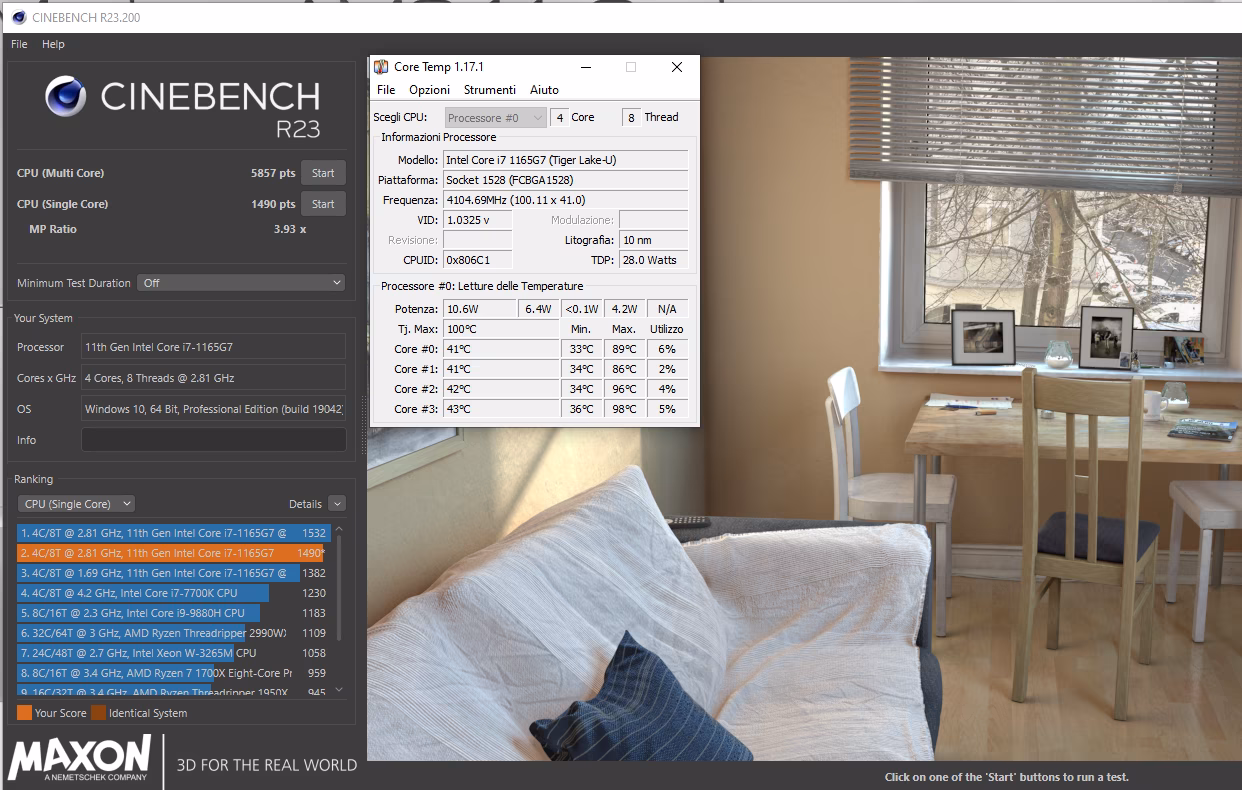Select the Core i9-9880H ranking row
Image resolution: width=1242 pixels, height=790 pixels.
pos(172,613)
